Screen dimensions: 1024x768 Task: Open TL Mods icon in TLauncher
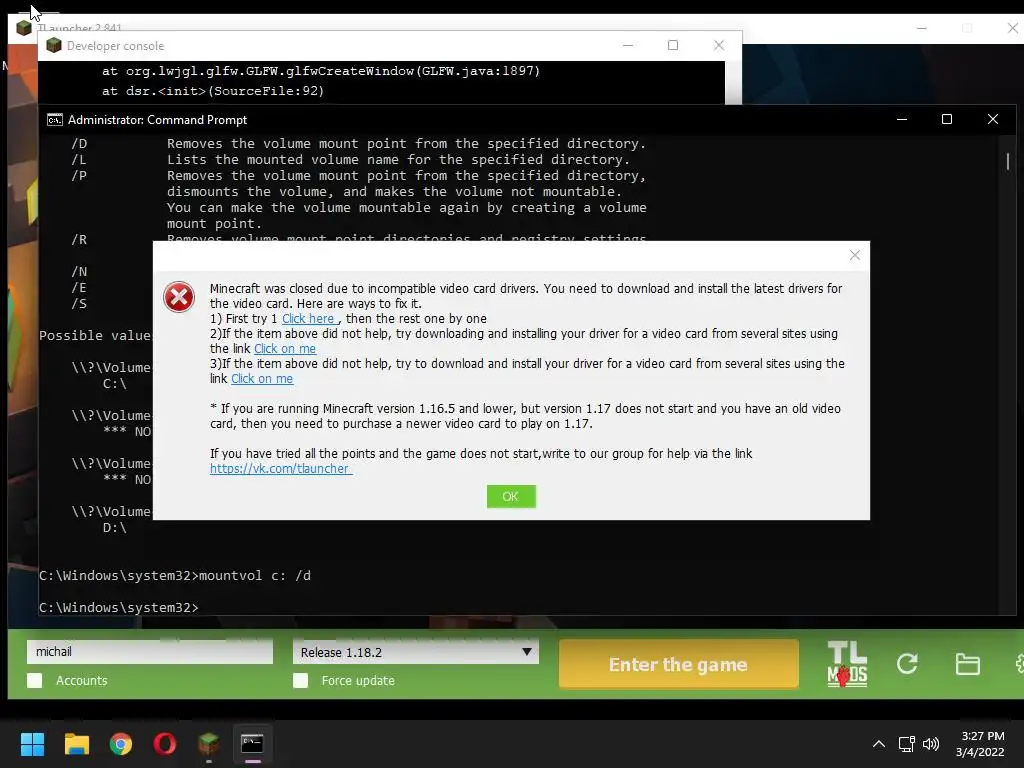pyautogui.click(x=847, y=664)
